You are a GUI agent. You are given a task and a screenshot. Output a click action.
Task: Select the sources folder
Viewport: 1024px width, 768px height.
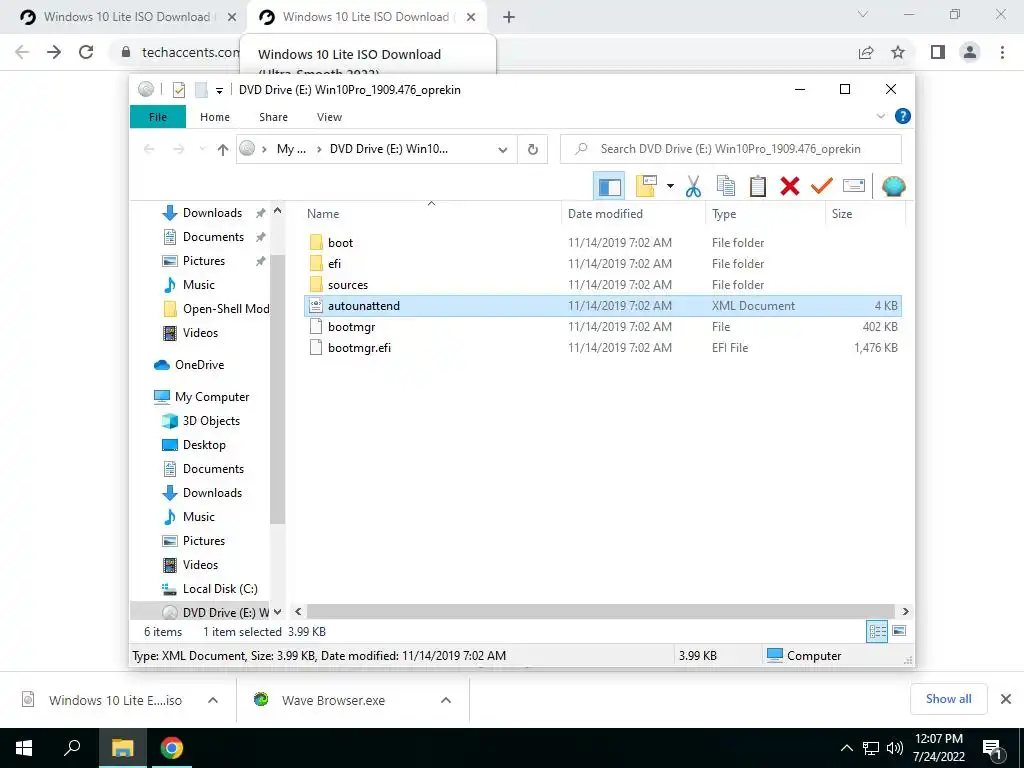347,285
